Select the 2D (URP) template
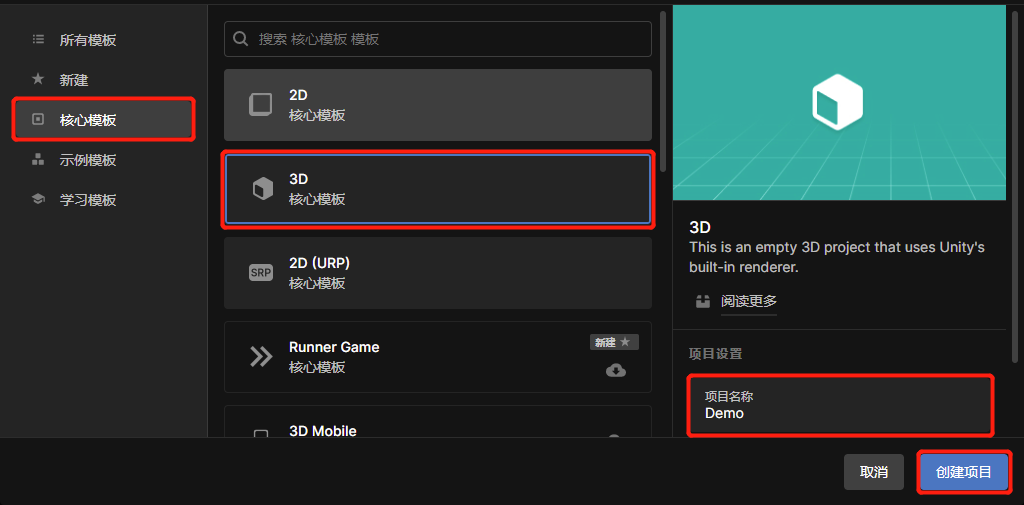Viewport: 1024px width, 505px height. pyautogui.click(x=438, y=272)
